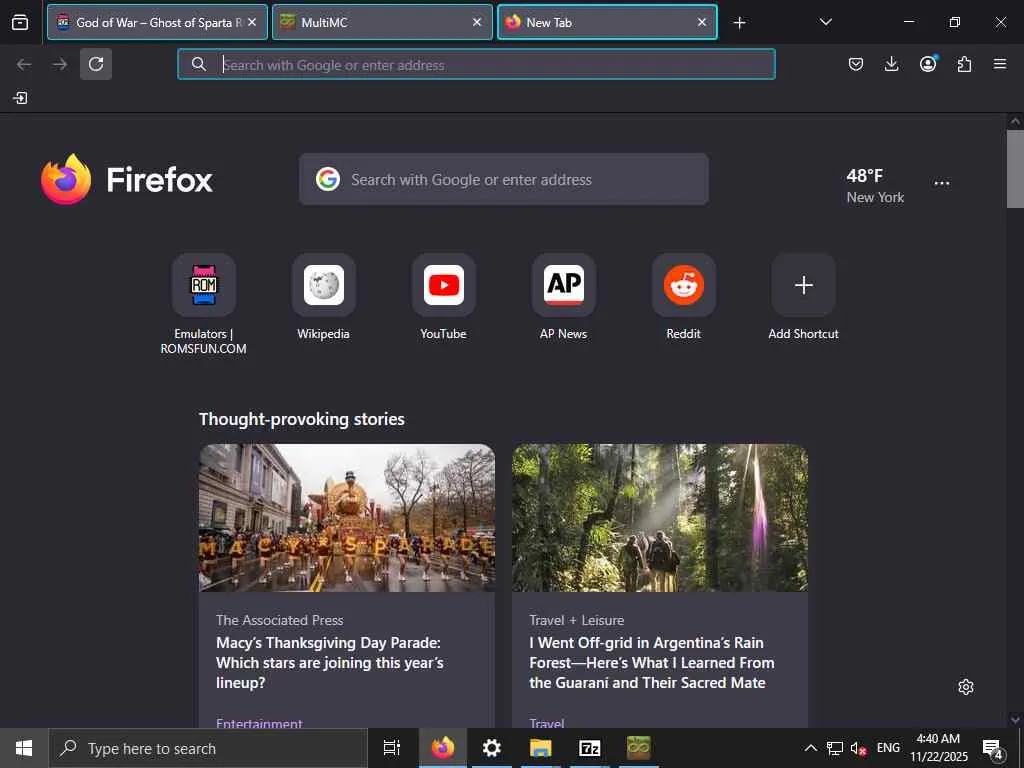The height and width of the screenshot is (768, 1024).
Task: Open a new tab with plus button
Action: [739, 23]
